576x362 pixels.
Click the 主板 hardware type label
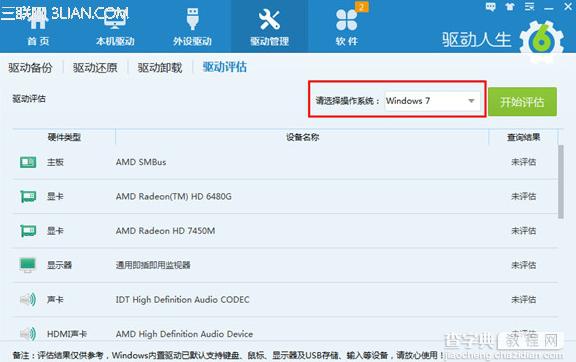click(55, 162)
